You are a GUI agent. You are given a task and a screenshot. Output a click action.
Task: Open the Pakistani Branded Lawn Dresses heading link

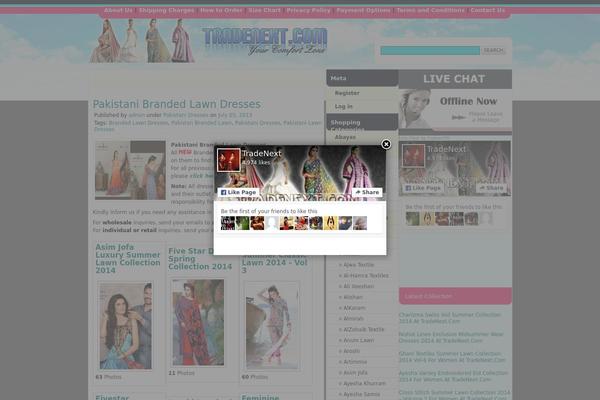(x=177, y=104)
